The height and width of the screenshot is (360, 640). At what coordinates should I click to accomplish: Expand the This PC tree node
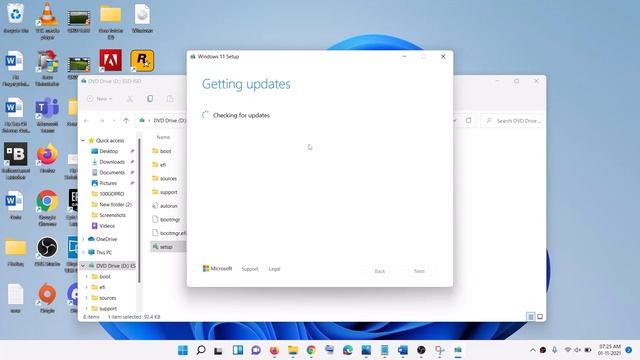point(83,252)
